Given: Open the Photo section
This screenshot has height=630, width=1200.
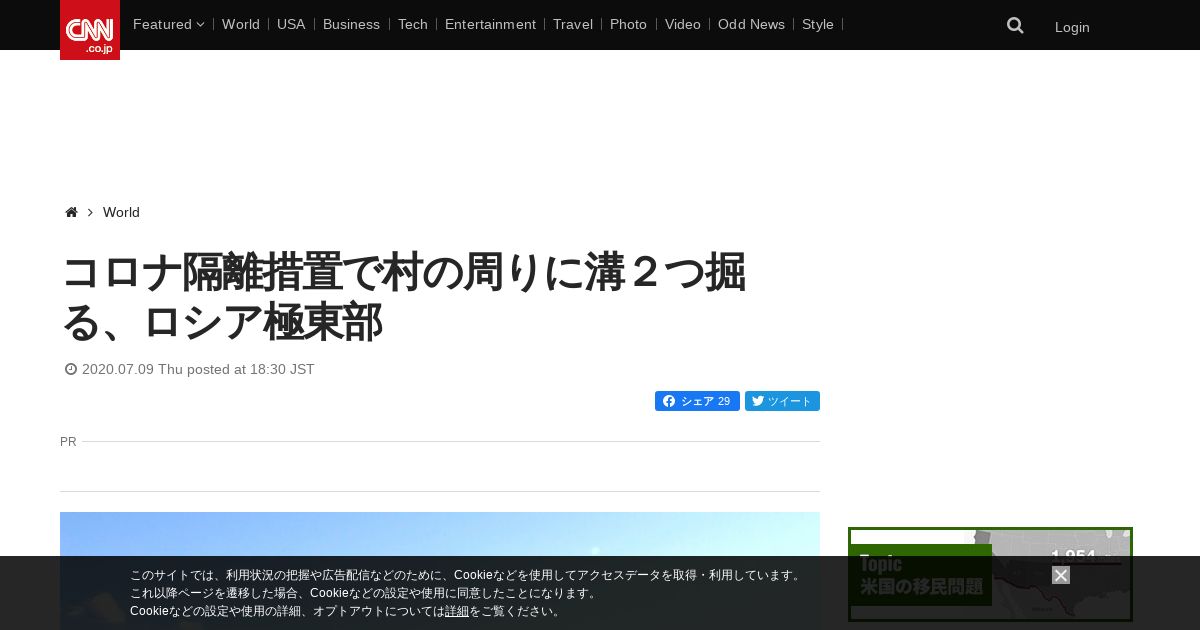Looking at the screenshot, I should (x=628, y=24).
